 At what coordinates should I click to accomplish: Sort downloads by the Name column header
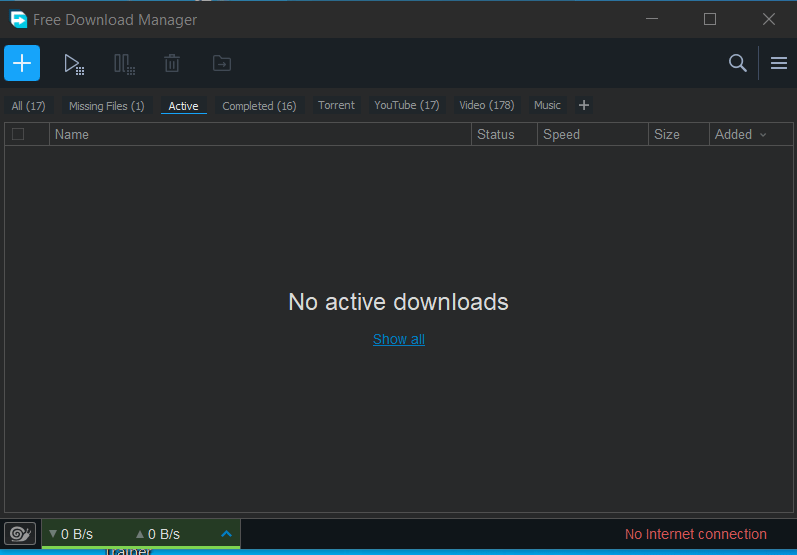pyautogui.click(x=72, y=134)
